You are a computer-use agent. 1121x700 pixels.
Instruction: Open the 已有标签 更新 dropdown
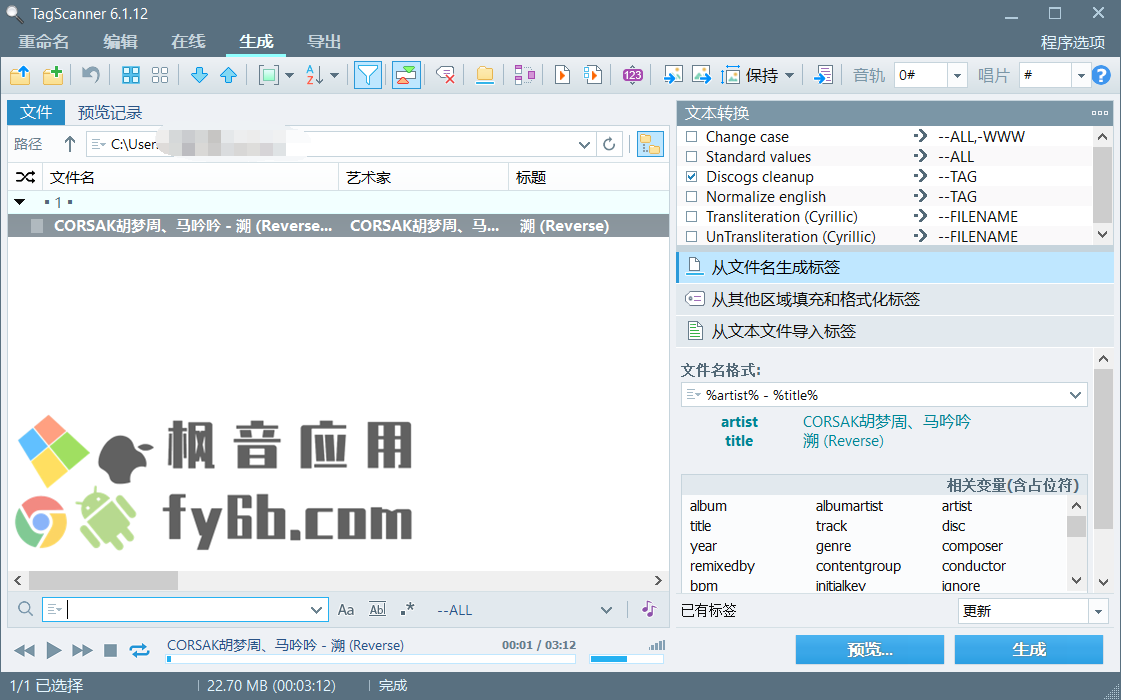point(1097,611)
